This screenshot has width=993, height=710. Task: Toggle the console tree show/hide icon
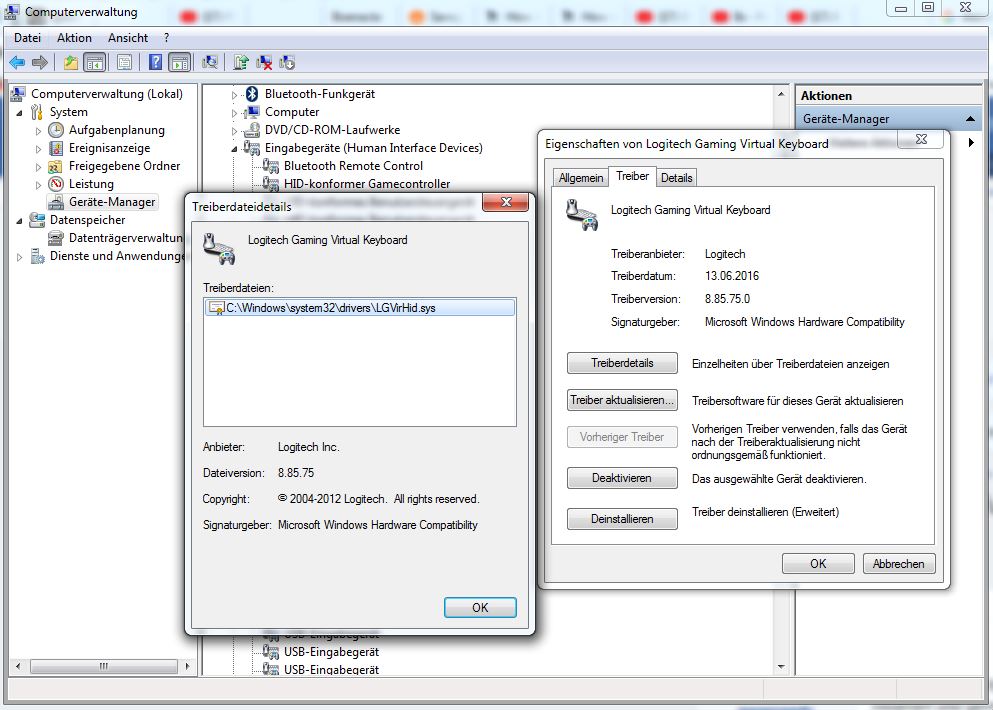coord(95,62)
